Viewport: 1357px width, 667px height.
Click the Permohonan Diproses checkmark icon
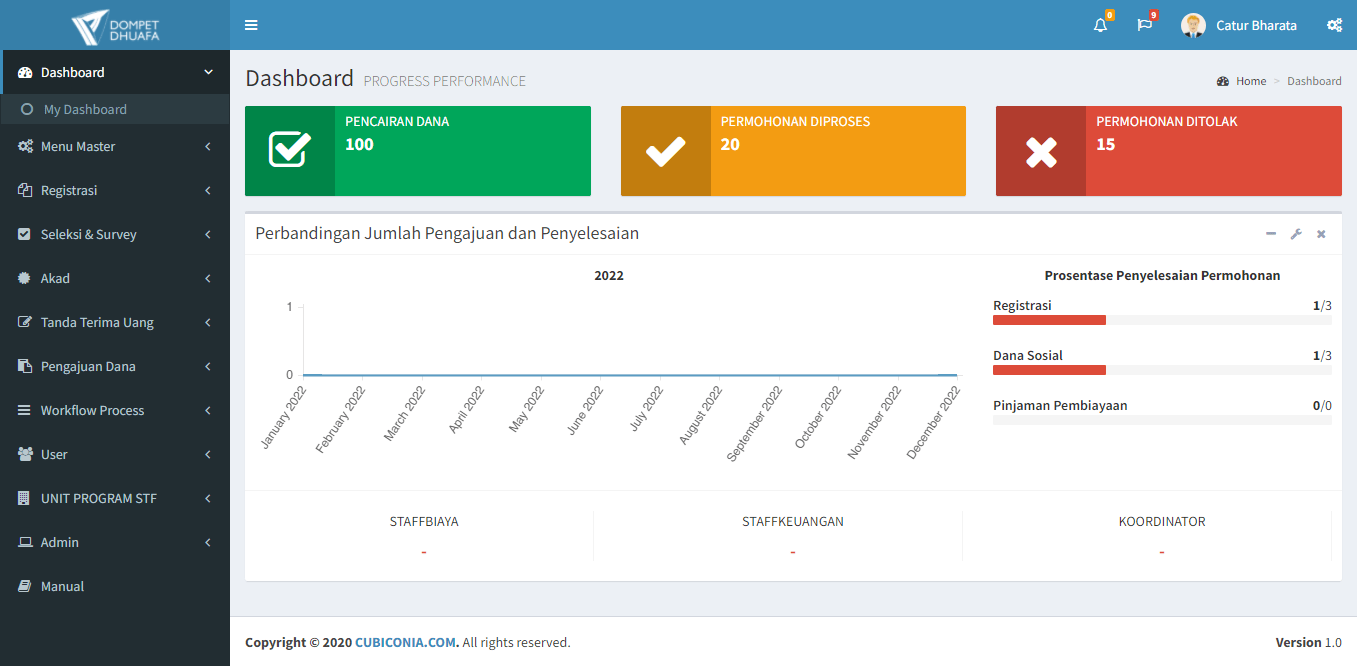tap(665, 151)
